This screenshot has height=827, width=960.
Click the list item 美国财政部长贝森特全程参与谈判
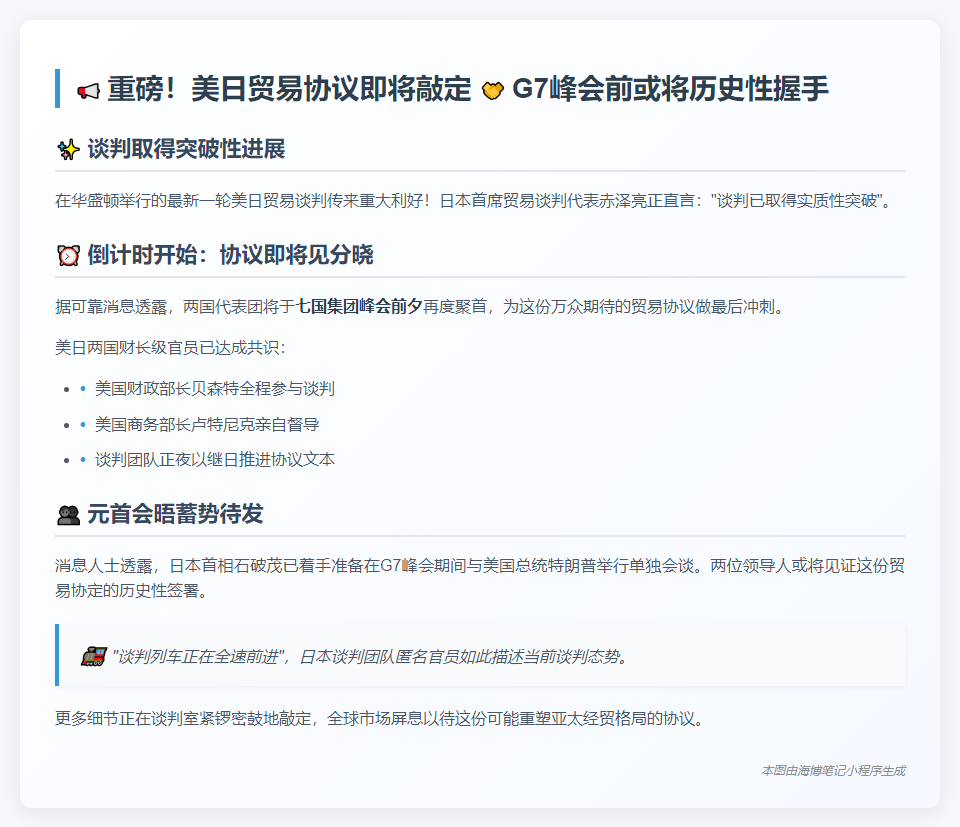coord(214,388)
